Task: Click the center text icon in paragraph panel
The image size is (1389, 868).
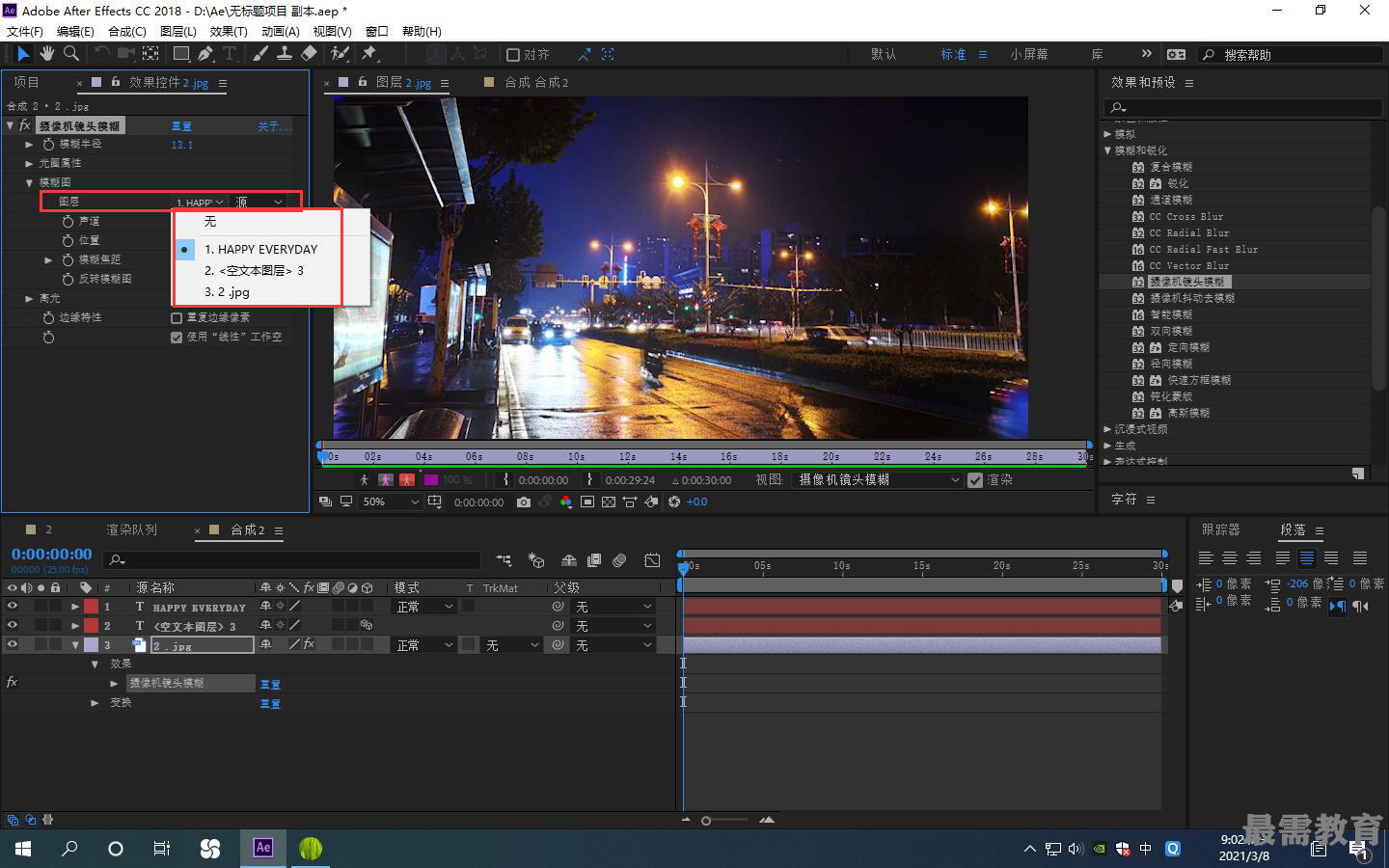Action: tap(1230, 557)
